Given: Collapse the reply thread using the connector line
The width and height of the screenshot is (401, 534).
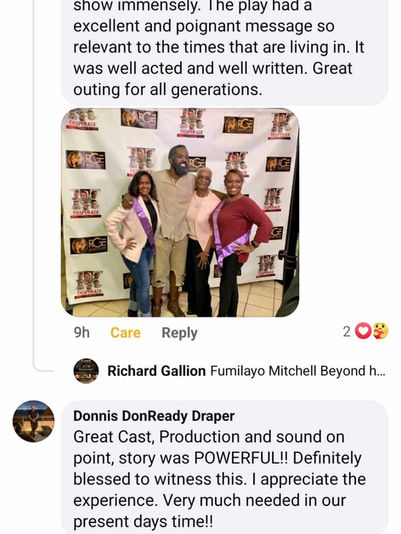Looking at the screenshot, I should click(34, 184).
